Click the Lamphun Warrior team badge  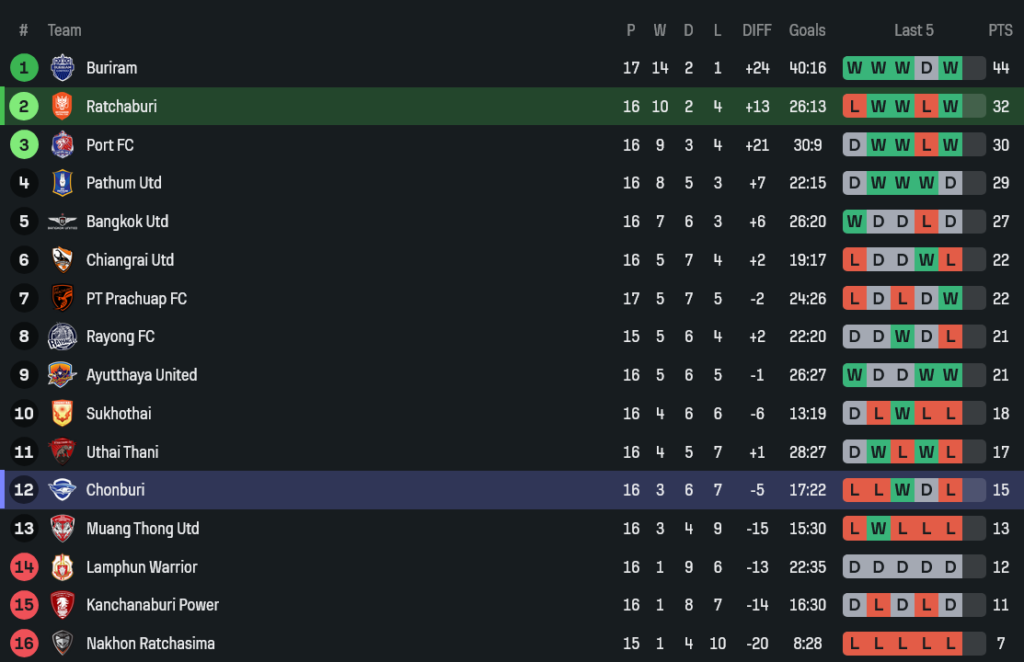pos(62,567)
